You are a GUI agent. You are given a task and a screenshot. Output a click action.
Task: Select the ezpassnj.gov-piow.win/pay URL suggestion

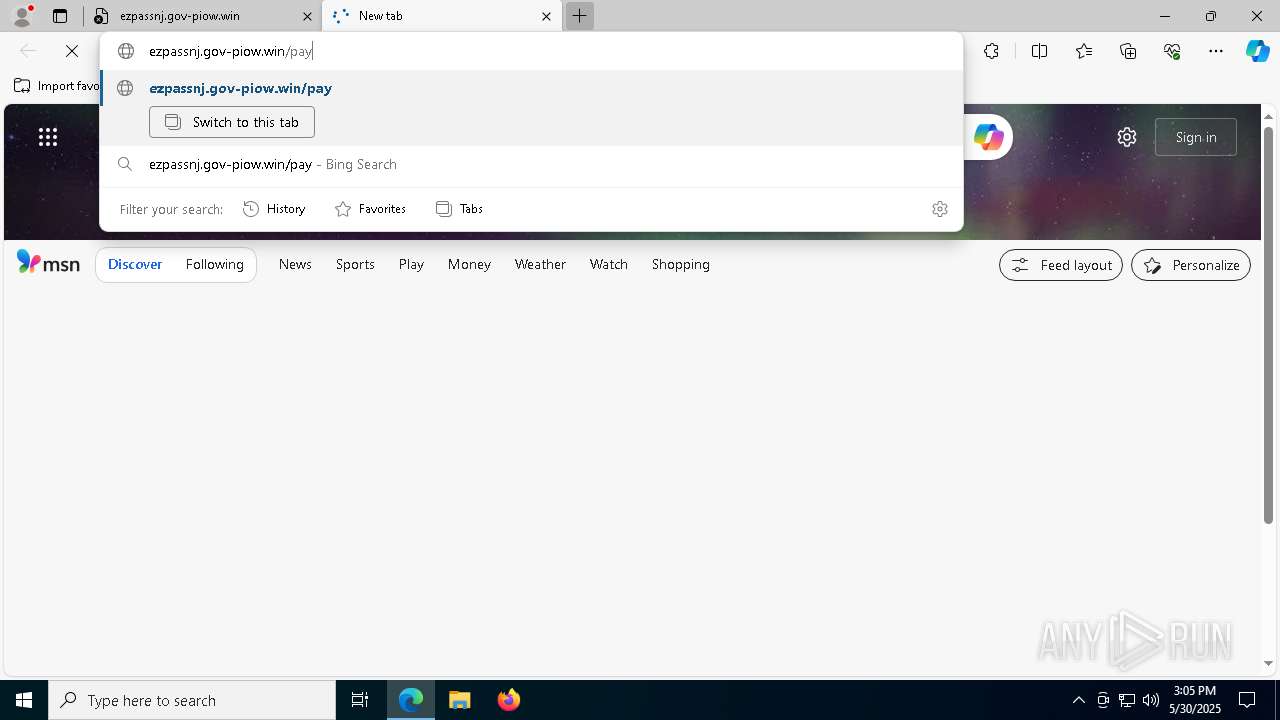click(531, 88)
